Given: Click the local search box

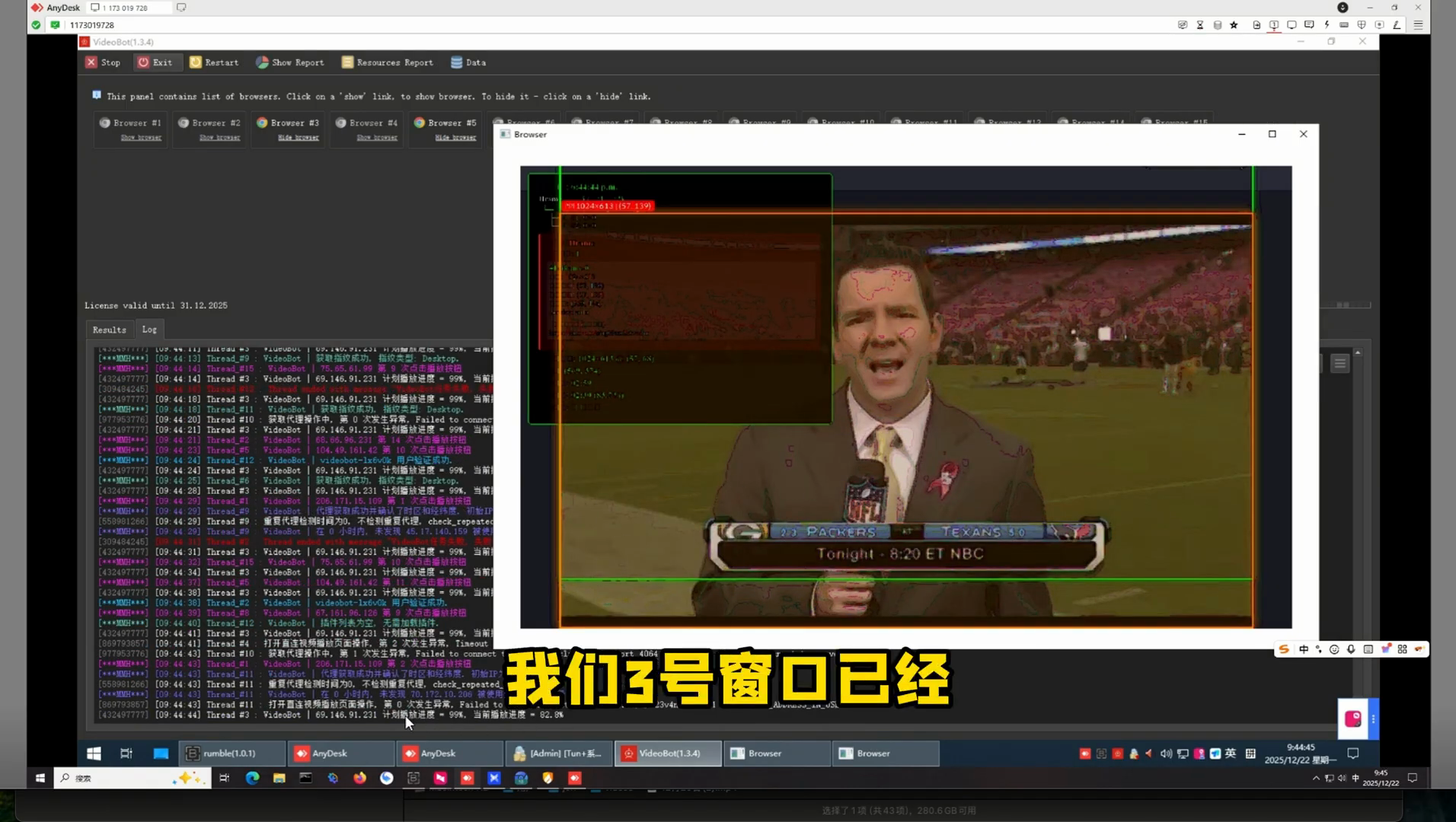Looking at the screenshot, I should [133, 778].
